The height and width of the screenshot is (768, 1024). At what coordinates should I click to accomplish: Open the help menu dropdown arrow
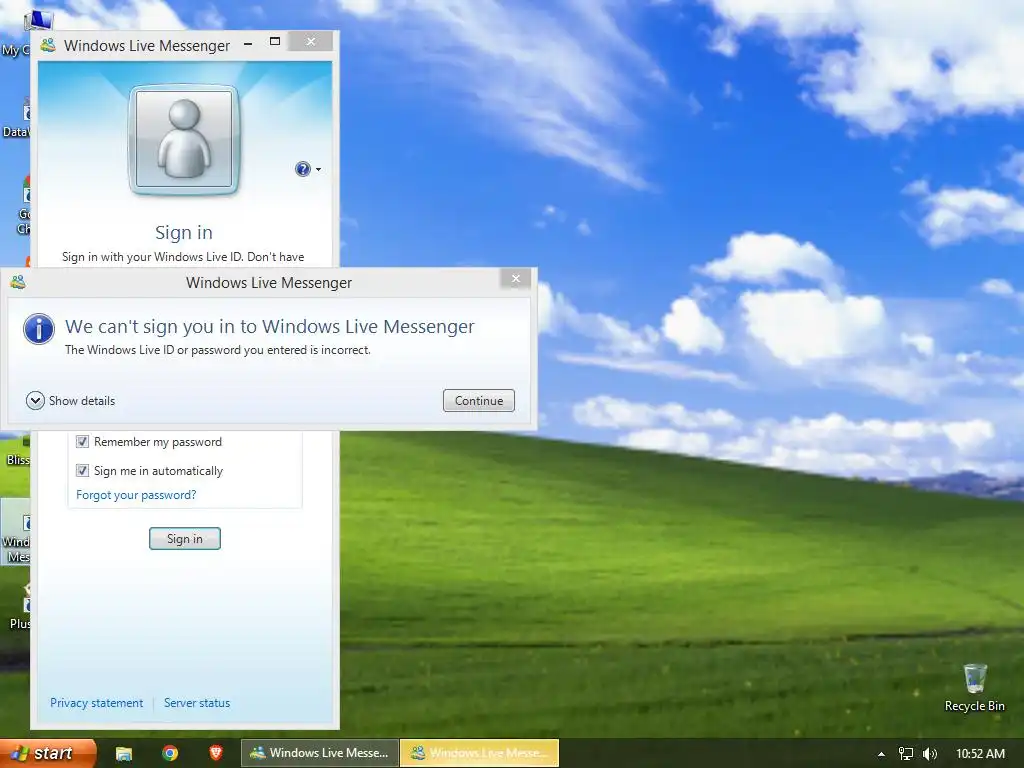coord(319,170)
